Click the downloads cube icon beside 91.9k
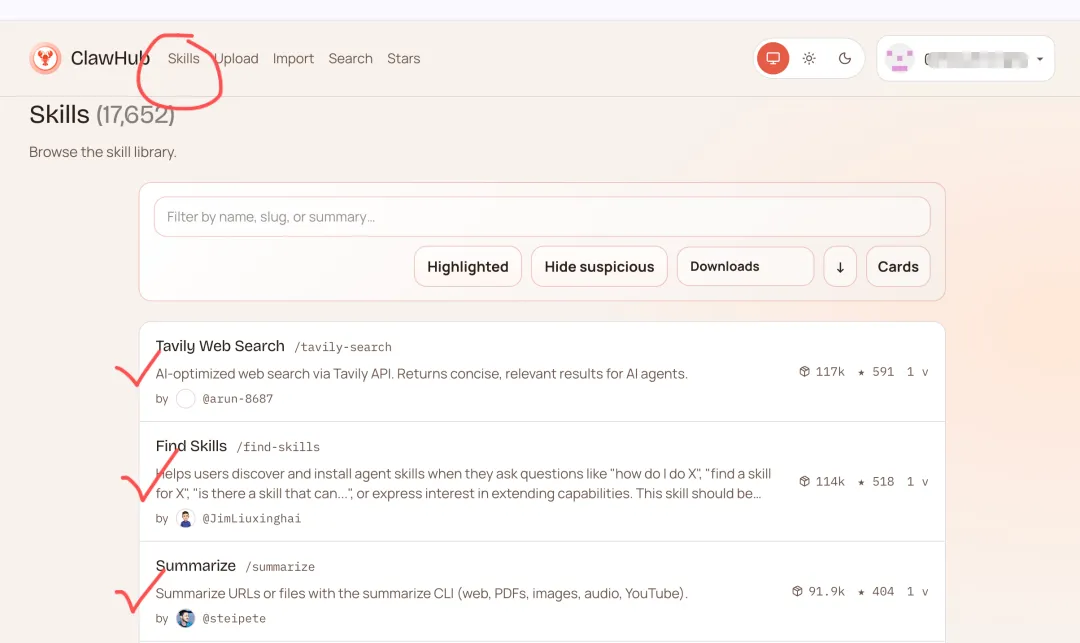Viewport: 1080px width, 643px height. [x=797, y=591]
